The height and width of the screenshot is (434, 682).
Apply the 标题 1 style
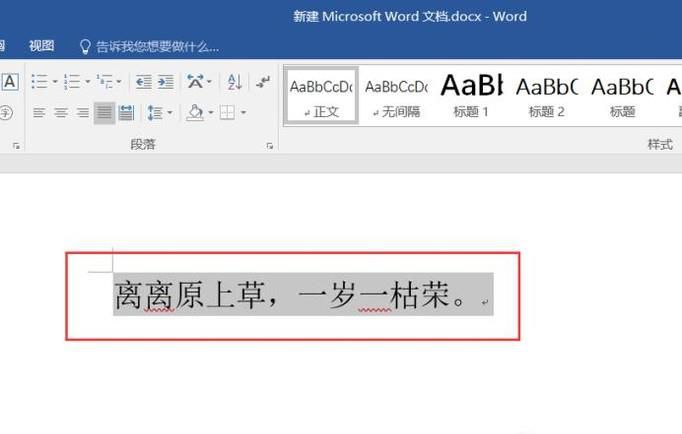pos(471,96)
